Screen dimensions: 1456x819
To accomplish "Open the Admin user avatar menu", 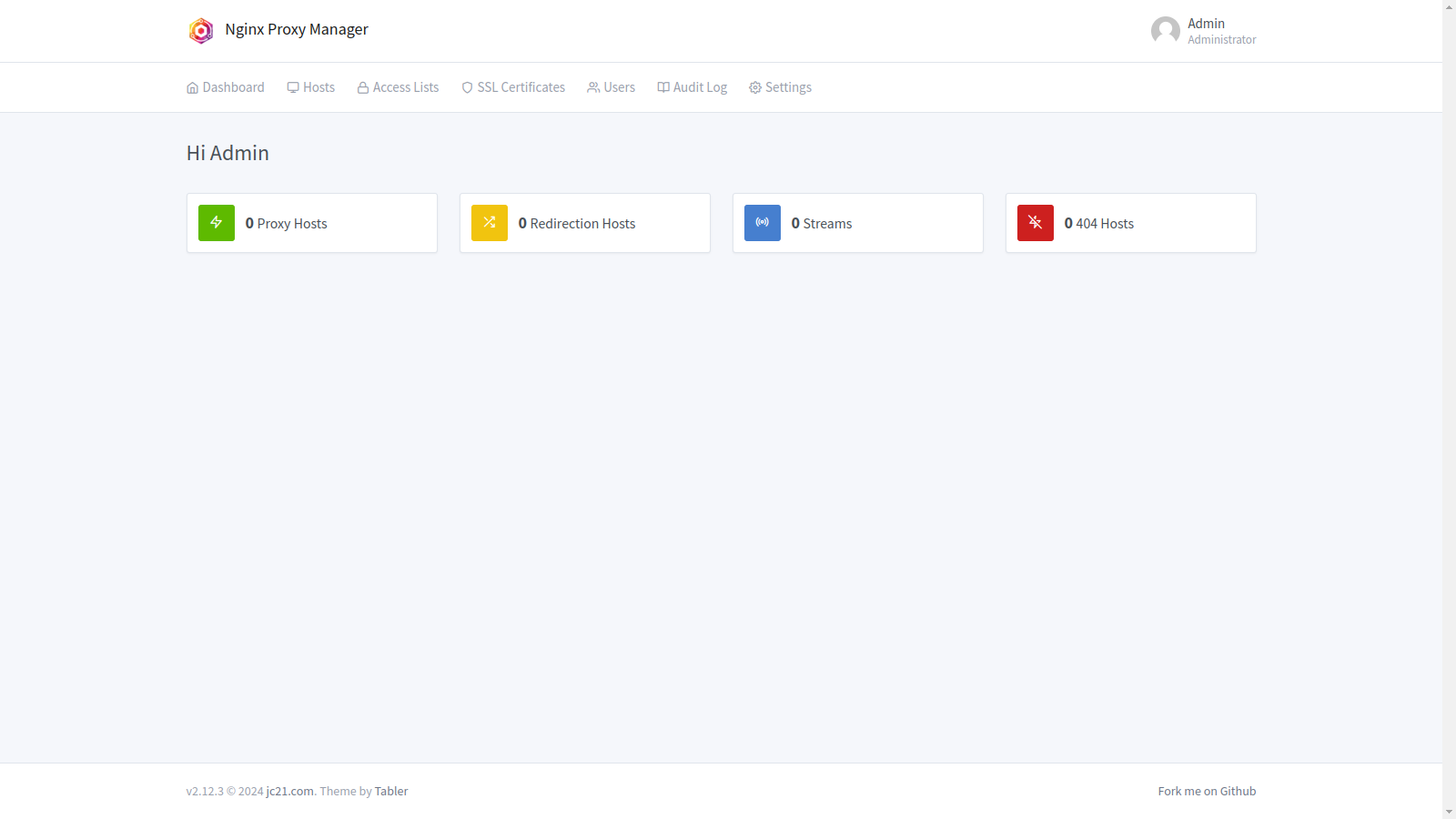I will coord(1166,31).
